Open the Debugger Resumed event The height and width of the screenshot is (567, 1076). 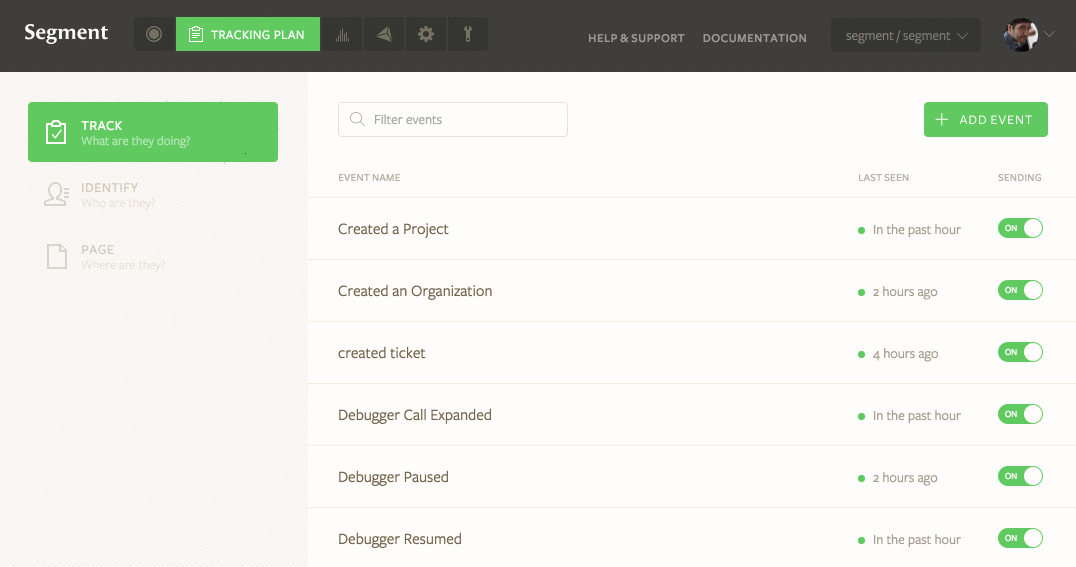tap(399, 539)
